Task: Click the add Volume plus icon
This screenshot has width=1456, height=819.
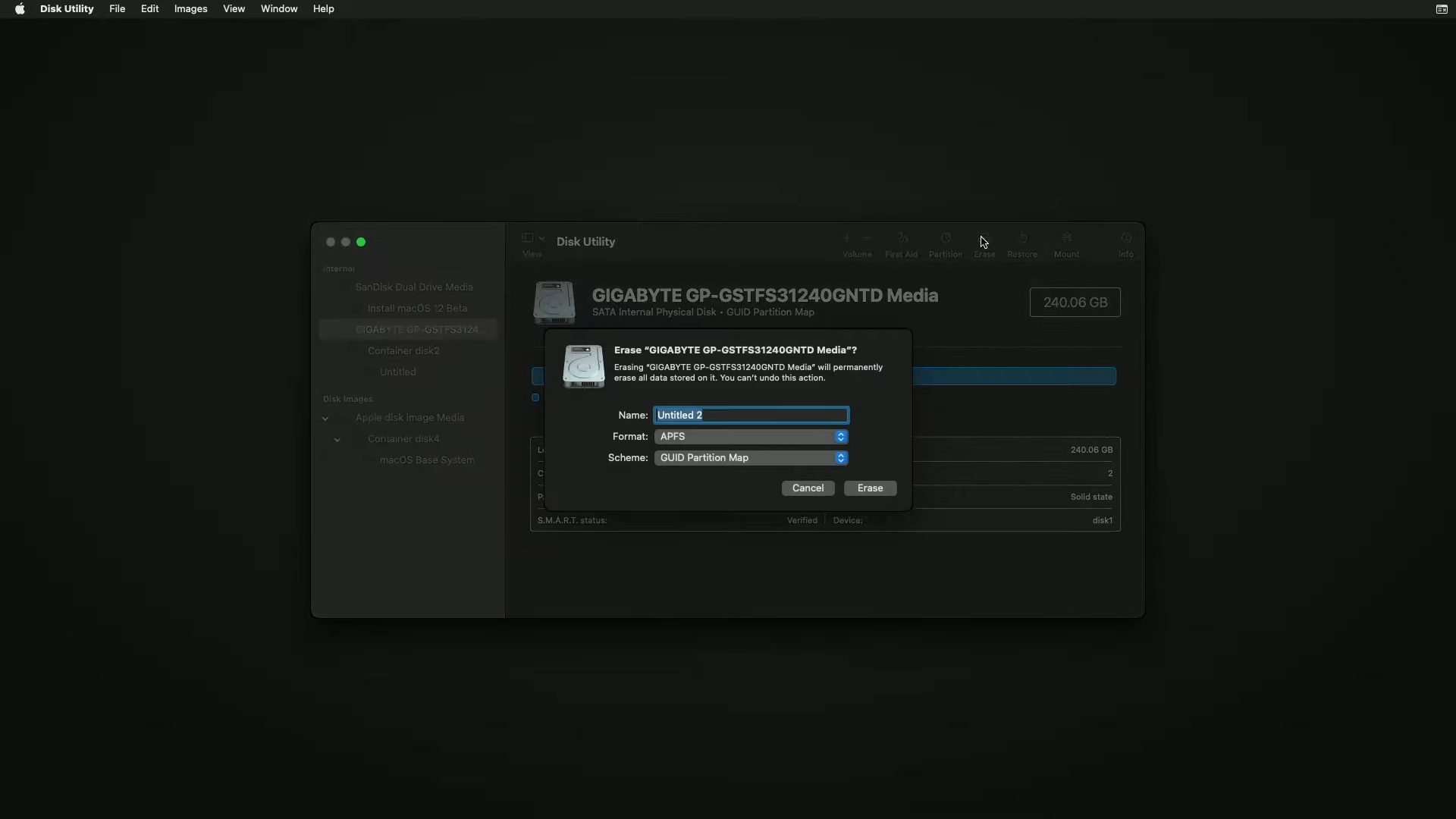Action: point(847,239)
